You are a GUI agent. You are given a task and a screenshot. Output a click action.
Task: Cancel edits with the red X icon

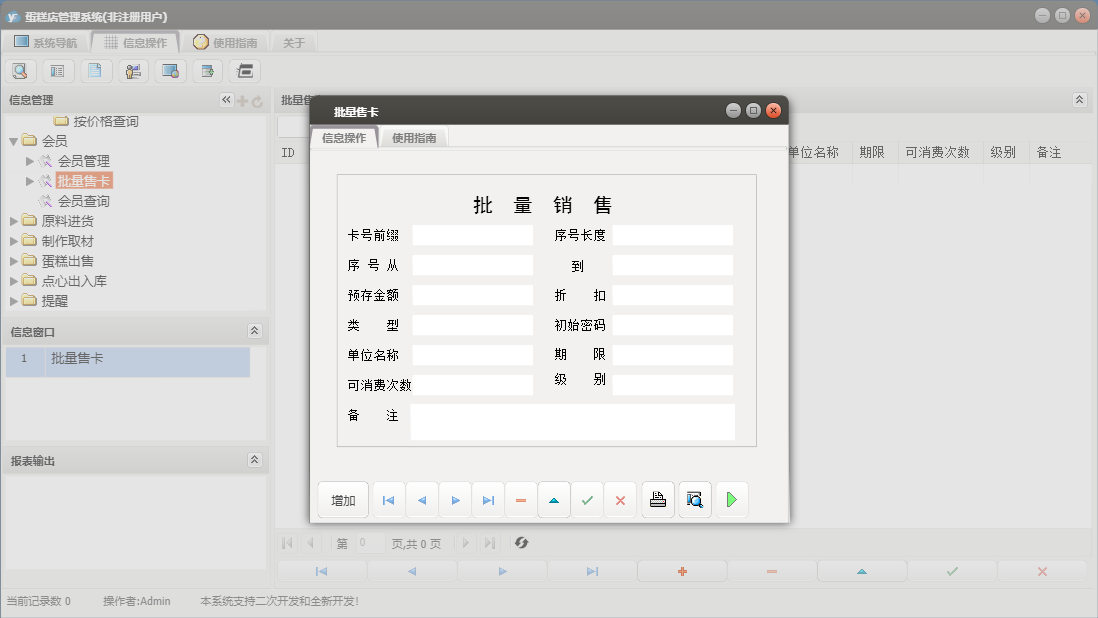coord(619,500)
